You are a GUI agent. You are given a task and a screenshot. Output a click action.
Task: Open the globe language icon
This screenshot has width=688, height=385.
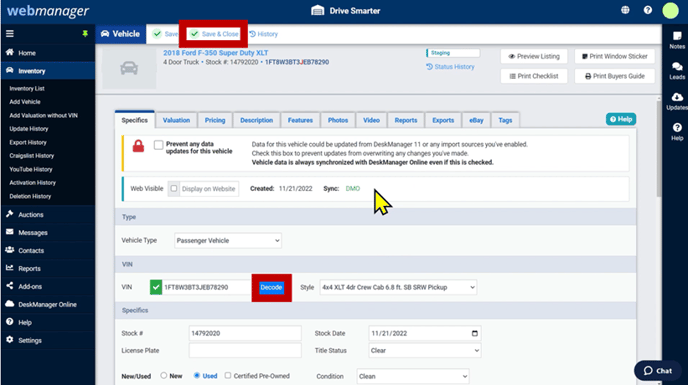click(x=625, y=10)
